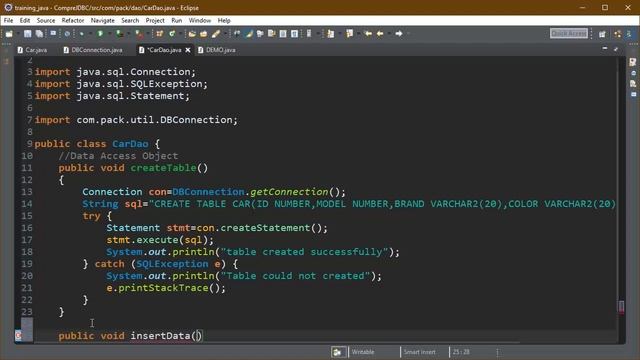Click the Save All toolbar icon
This screenshot has height=360, width=640.
coord(39,33)
